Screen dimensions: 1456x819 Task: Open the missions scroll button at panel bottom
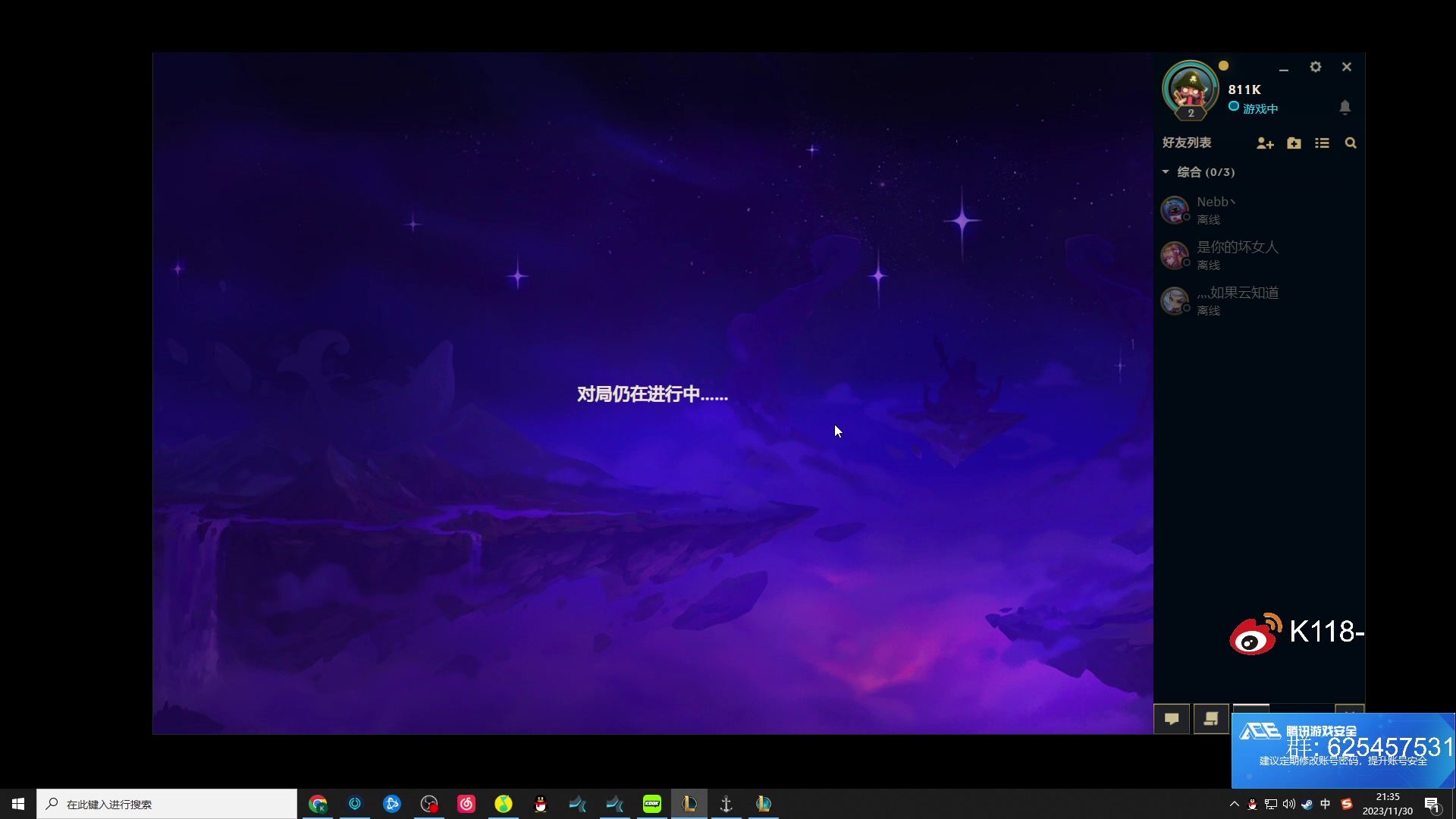pos(1211,719)
